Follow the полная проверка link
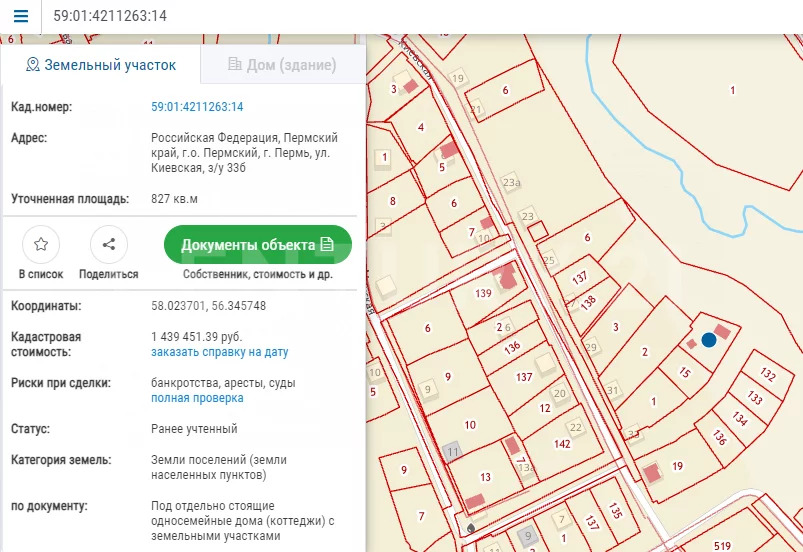 click(x=197, y=398)
